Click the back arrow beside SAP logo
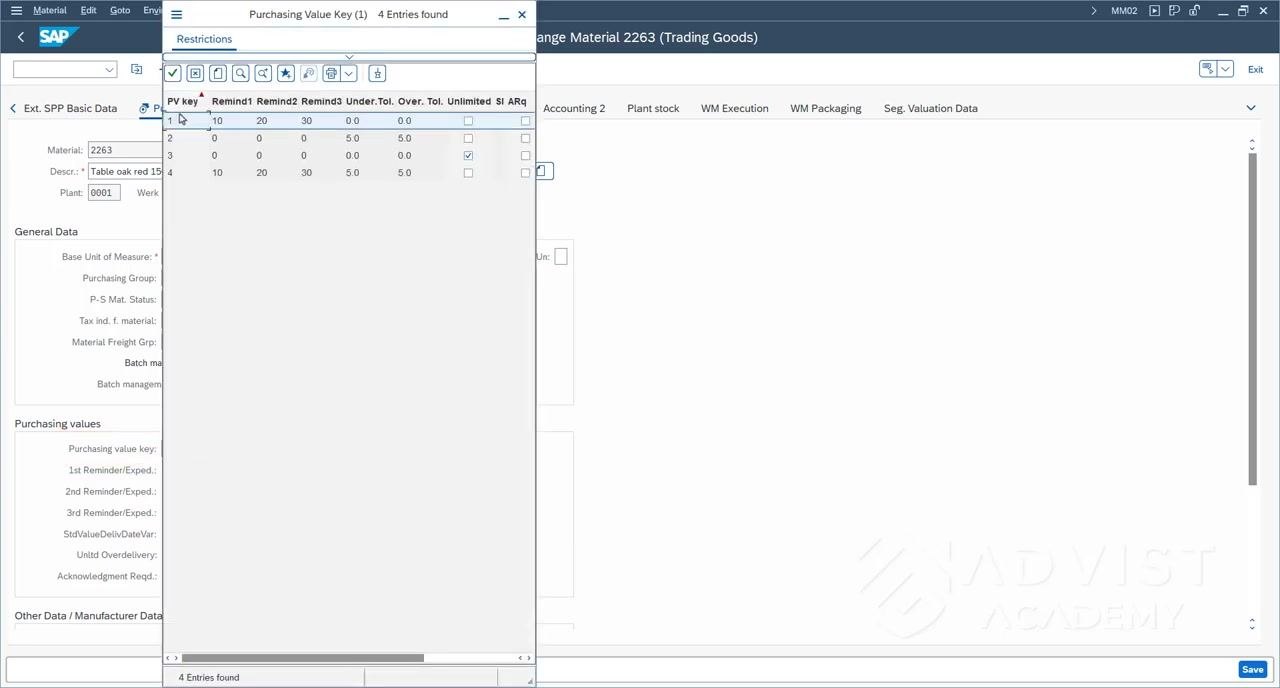This screenshot has width=1280, height=688. [20, 37]
